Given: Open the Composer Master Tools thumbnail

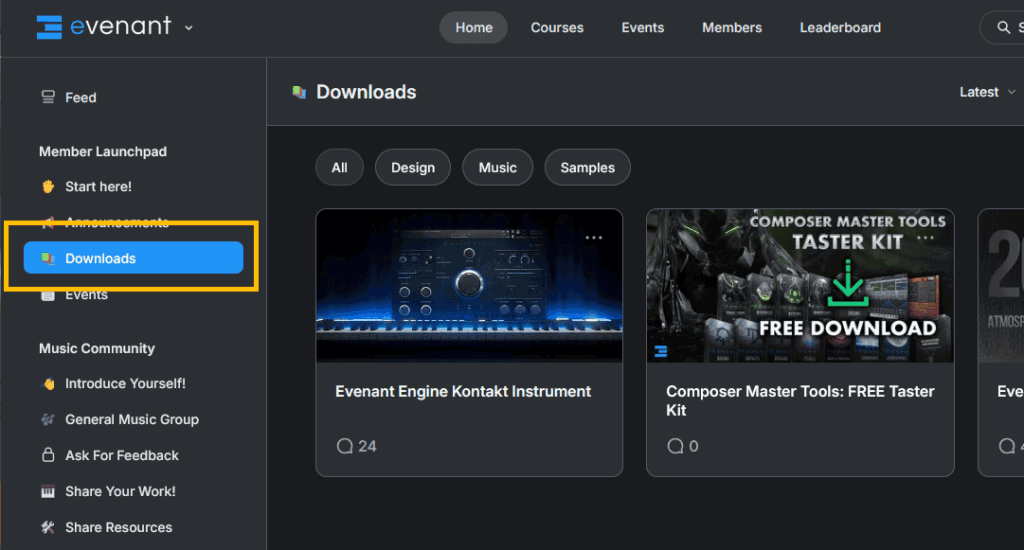Looking at the screenshot, I should click(x=800, y=286).
